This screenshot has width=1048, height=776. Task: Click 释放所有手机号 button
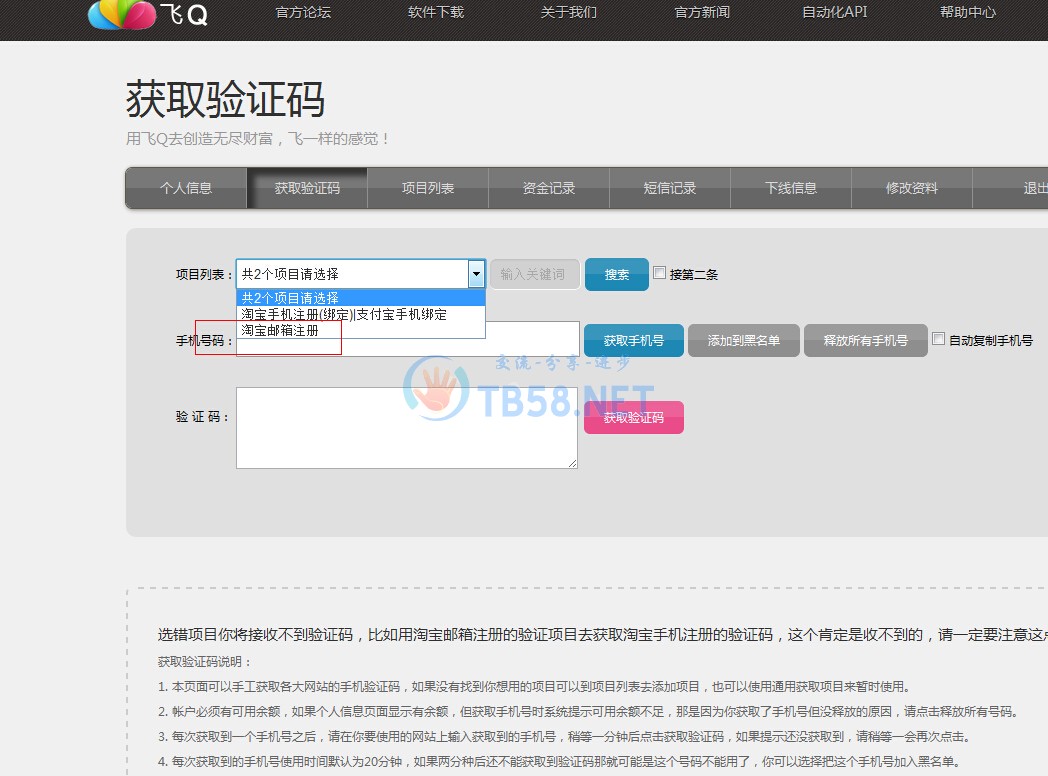click(865, 341)
